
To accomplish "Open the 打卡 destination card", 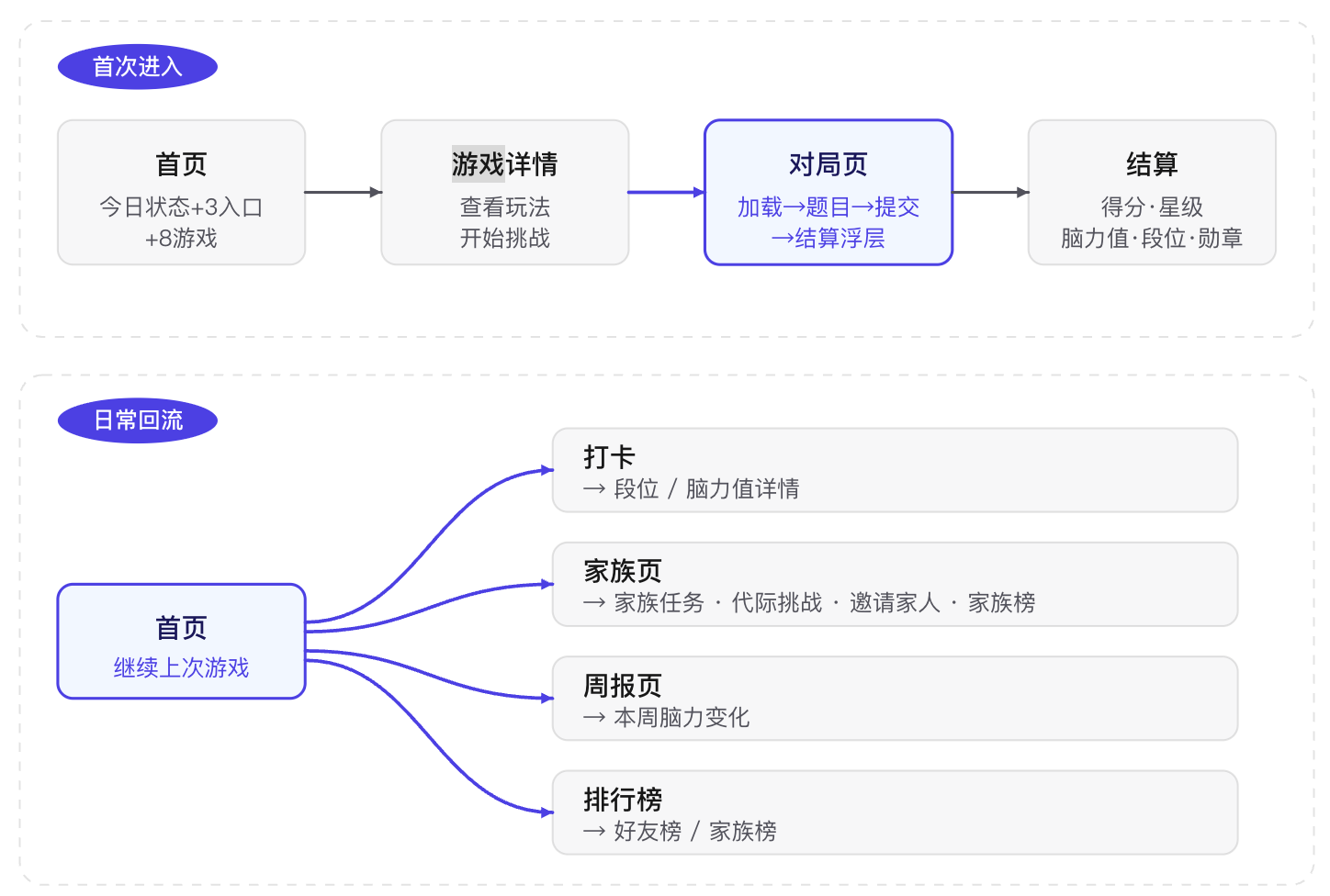I will pyautogui.click(x=895, y=470).
